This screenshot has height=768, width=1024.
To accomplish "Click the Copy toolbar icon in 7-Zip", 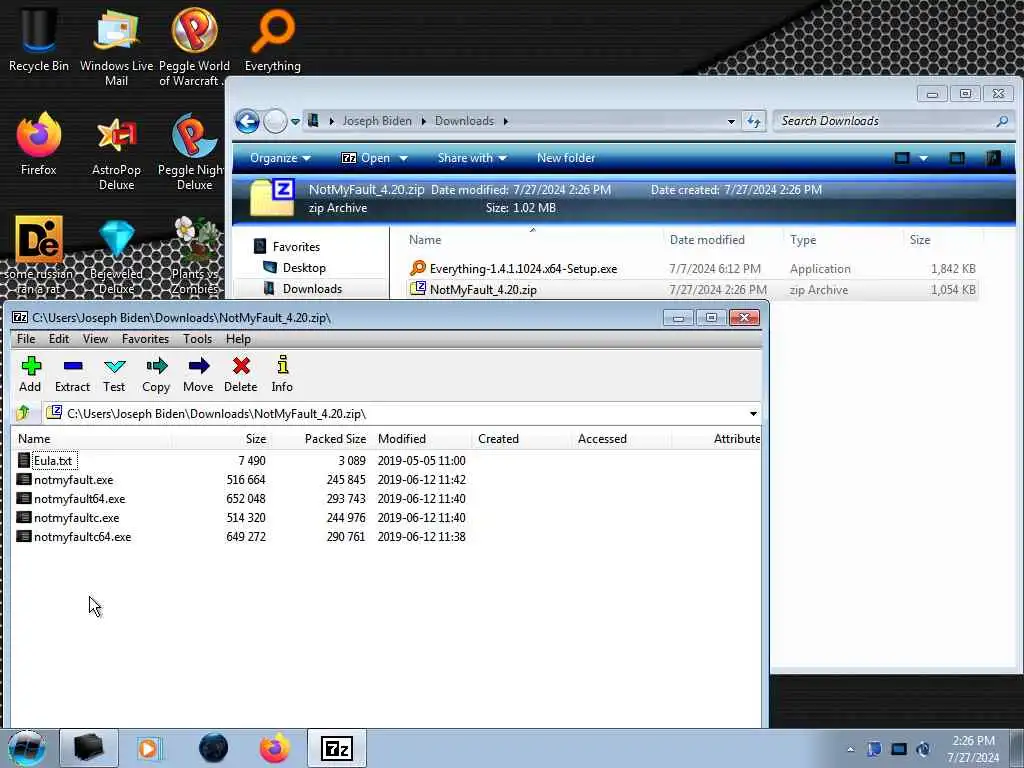I will click(156, 374).
